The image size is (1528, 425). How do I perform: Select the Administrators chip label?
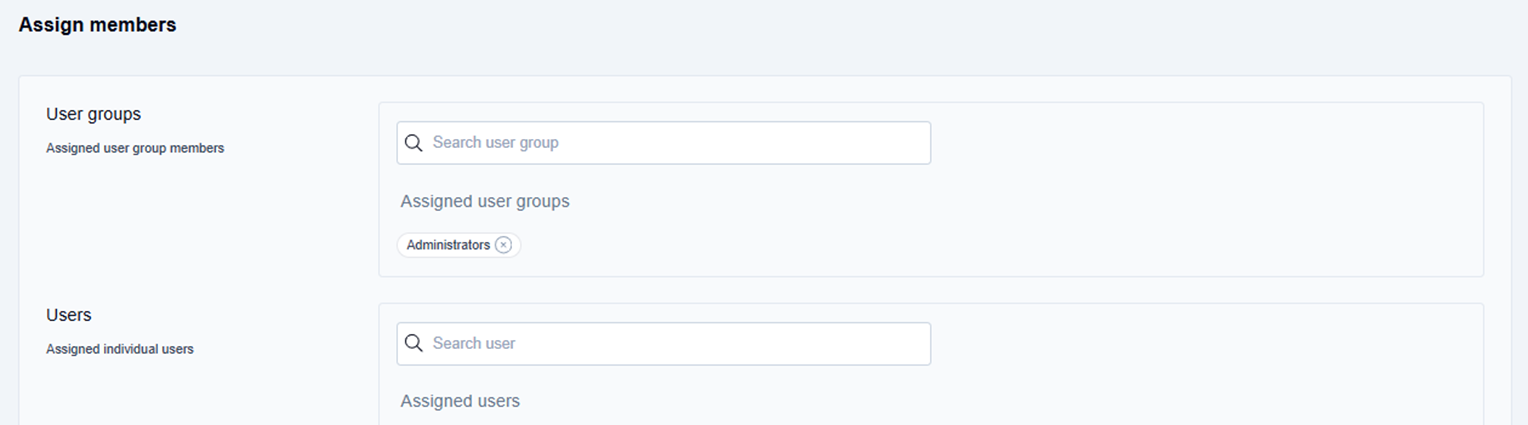pos(448,245)
